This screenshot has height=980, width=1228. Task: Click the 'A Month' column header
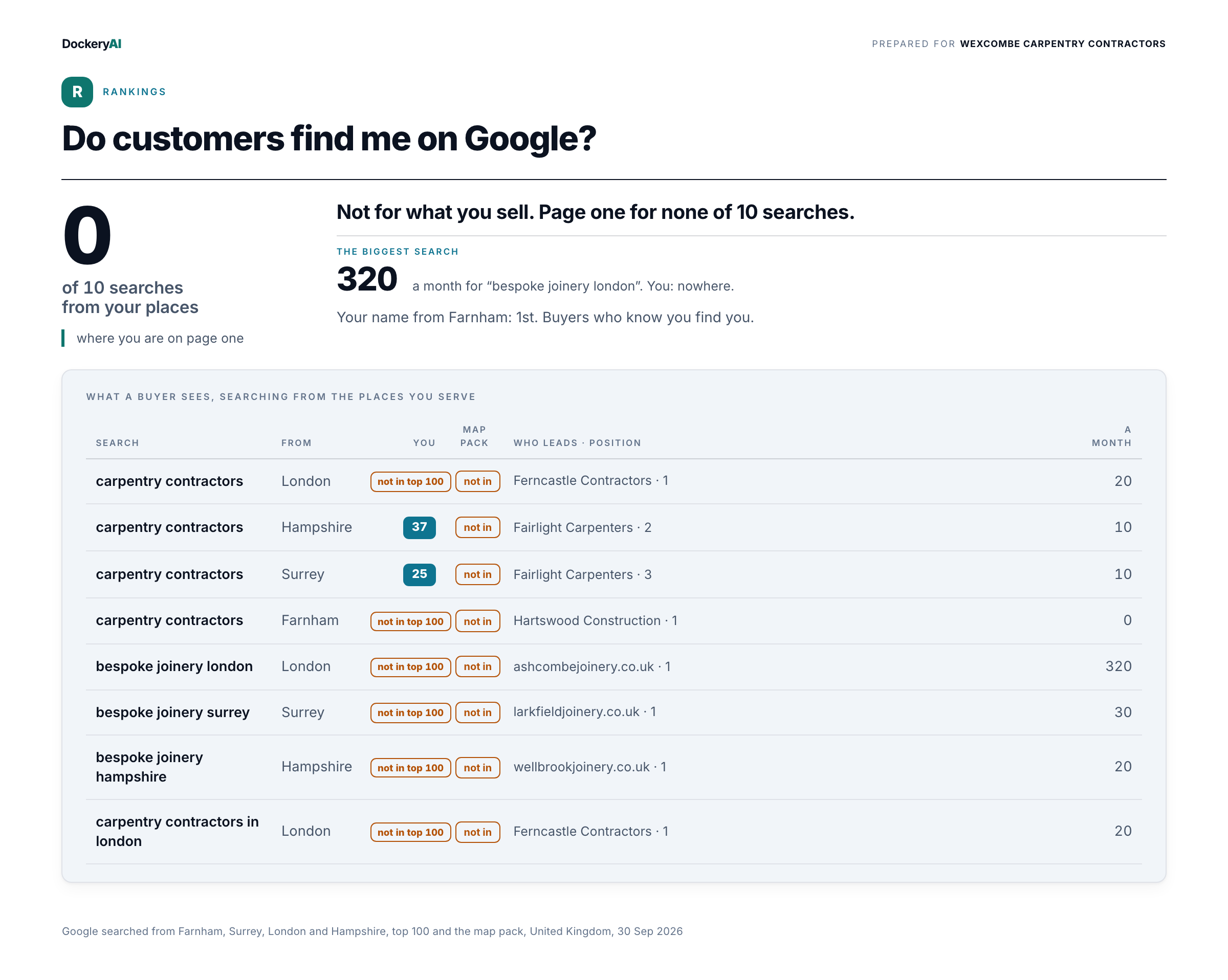[1111, 436]
